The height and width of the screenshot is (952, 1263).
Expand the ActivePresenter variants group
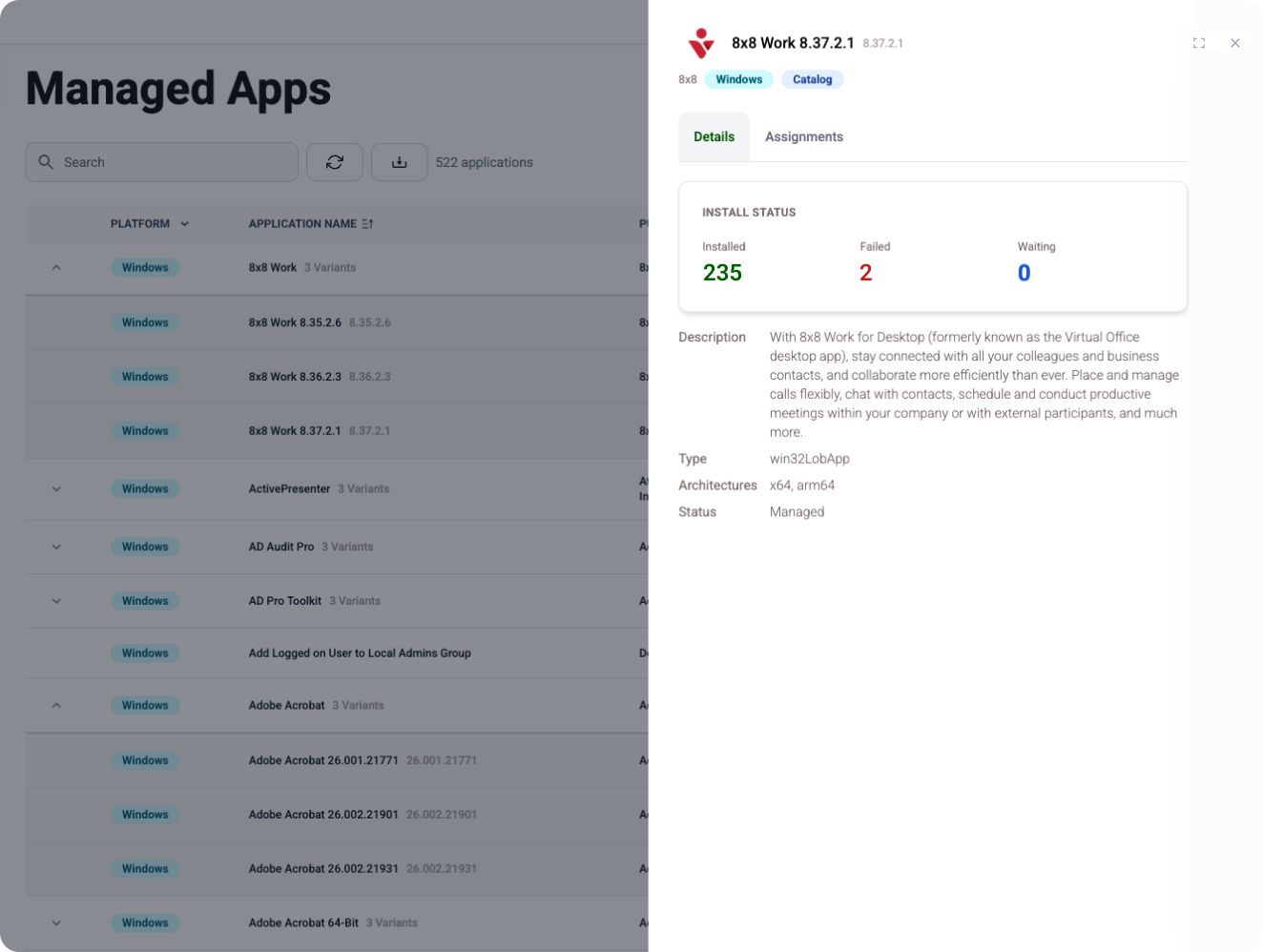[56, 489]
